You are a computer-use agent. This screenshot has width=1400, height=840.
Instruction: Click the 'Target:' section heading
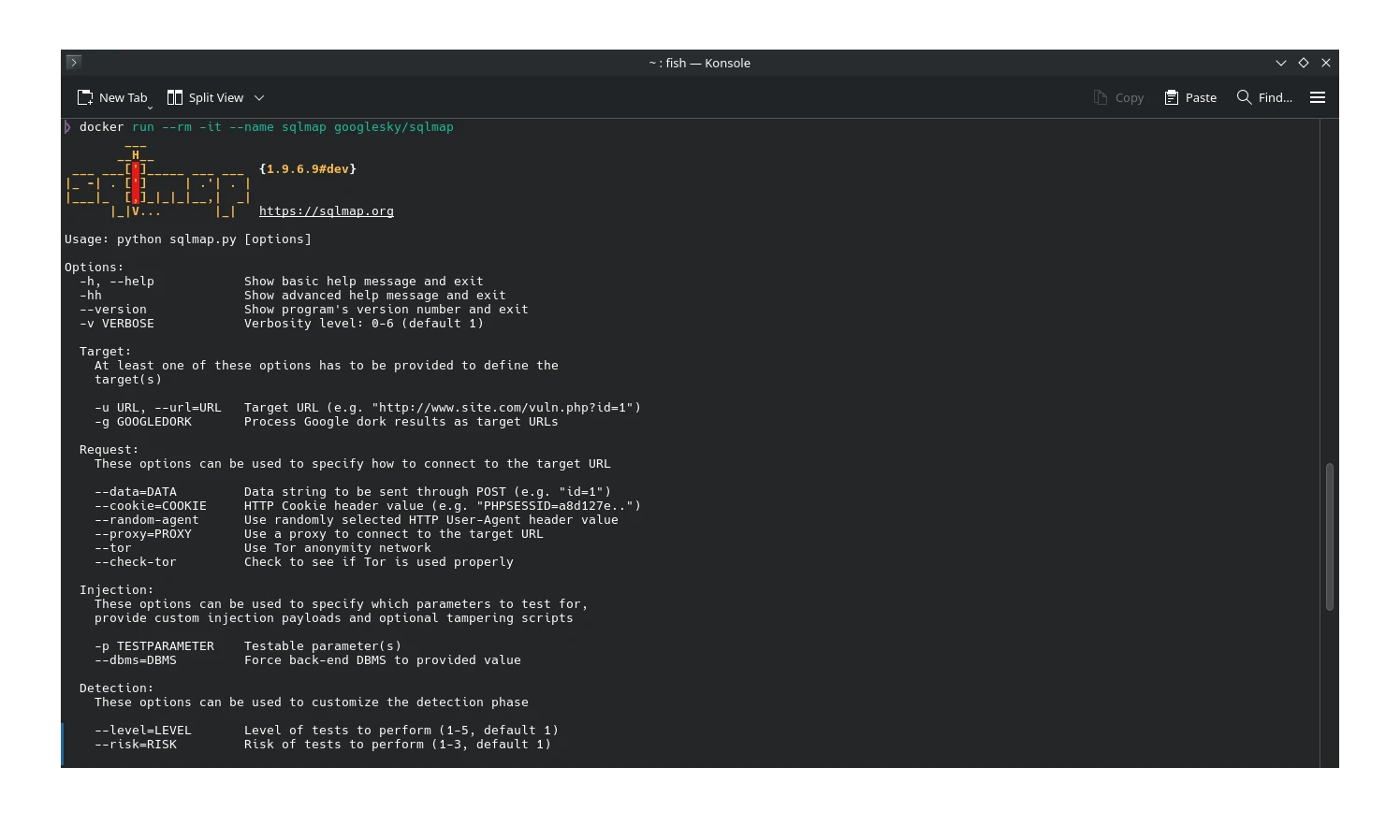[106, 352]
